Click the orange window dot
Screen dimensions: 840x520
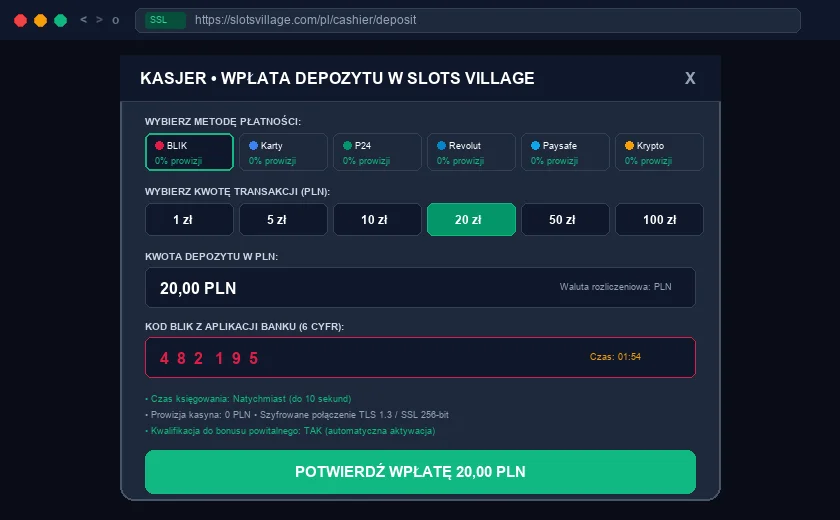pos(40,20)
